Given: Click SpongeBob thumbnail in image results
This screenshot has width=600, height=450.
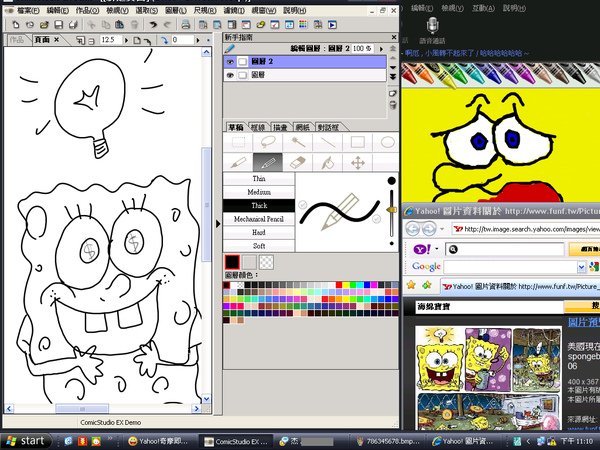Looking at the screenshot, I should tap(439, 358).
